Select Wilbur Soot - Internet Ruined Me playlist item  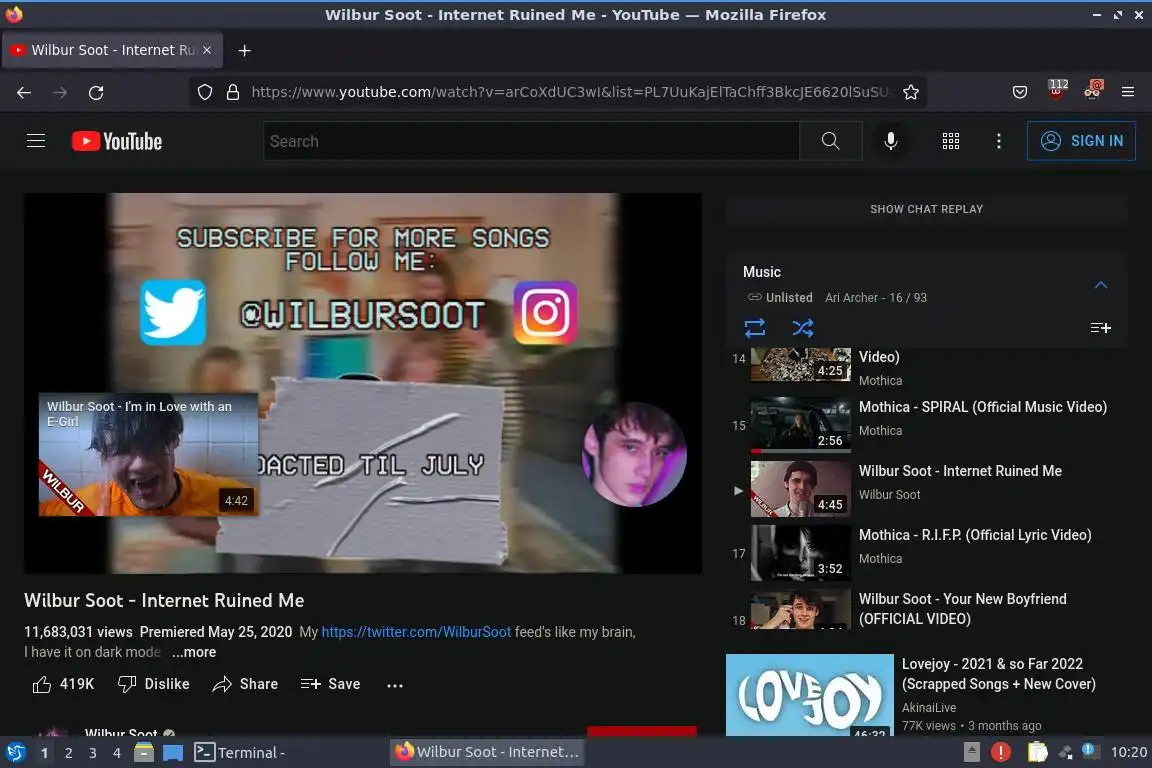click(x=927, y=489)
